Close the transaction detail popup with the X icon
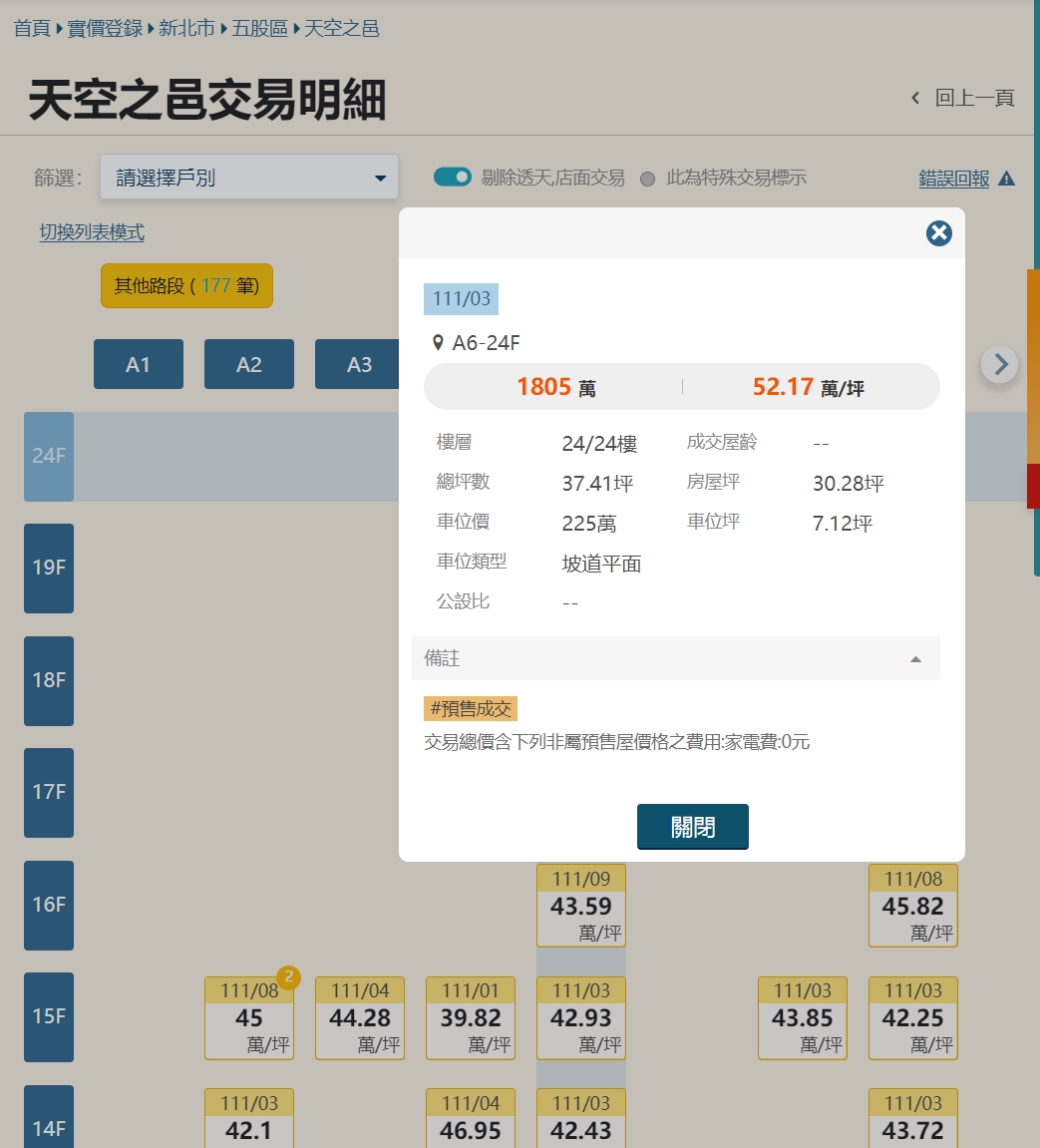Image resolution: width=1040 pixels, height=1148 pixels. [937, 233]
